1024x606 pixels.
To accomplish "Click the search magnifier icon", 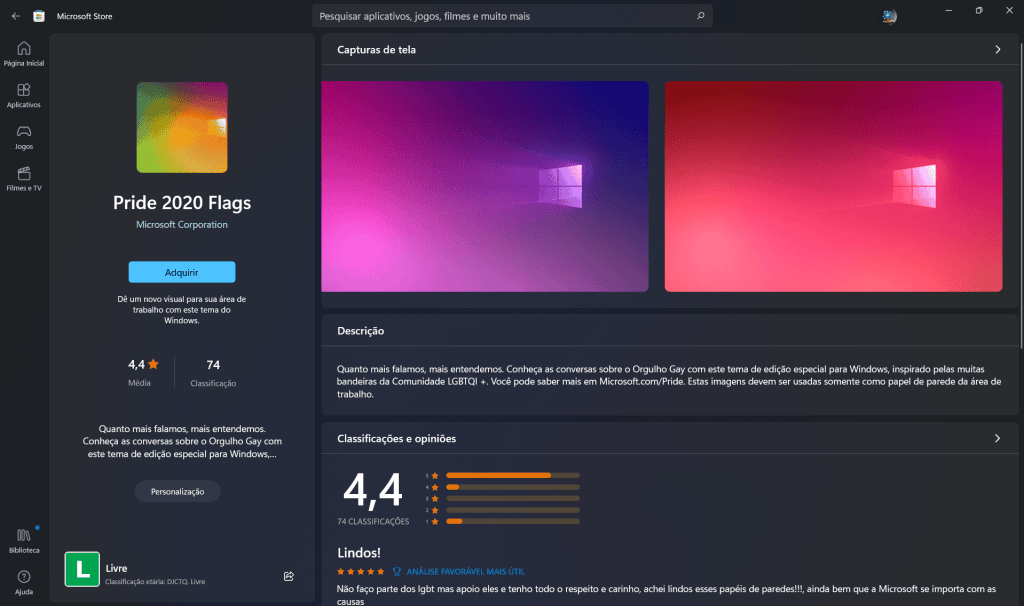I will pyautogui.click(x=700, y=16).
